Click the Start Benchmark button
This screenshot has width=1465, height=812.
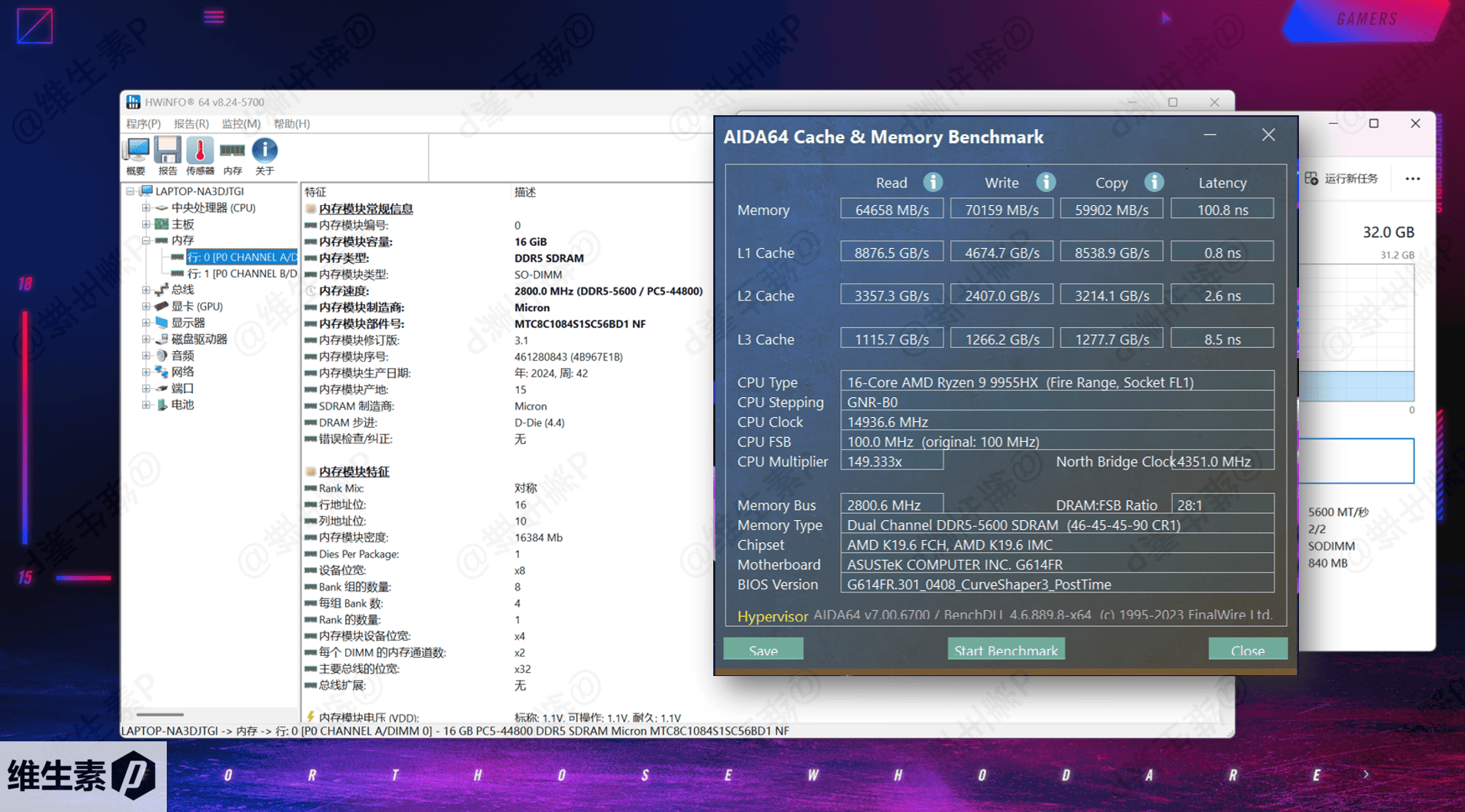point(1005,650)
